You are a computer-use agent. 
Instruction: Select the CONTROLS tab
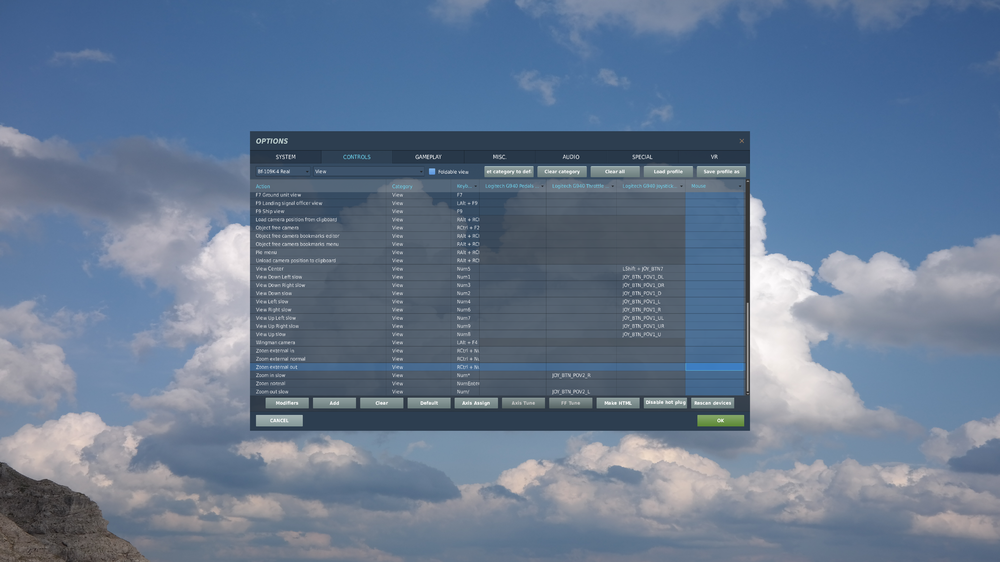click(357, 157)
